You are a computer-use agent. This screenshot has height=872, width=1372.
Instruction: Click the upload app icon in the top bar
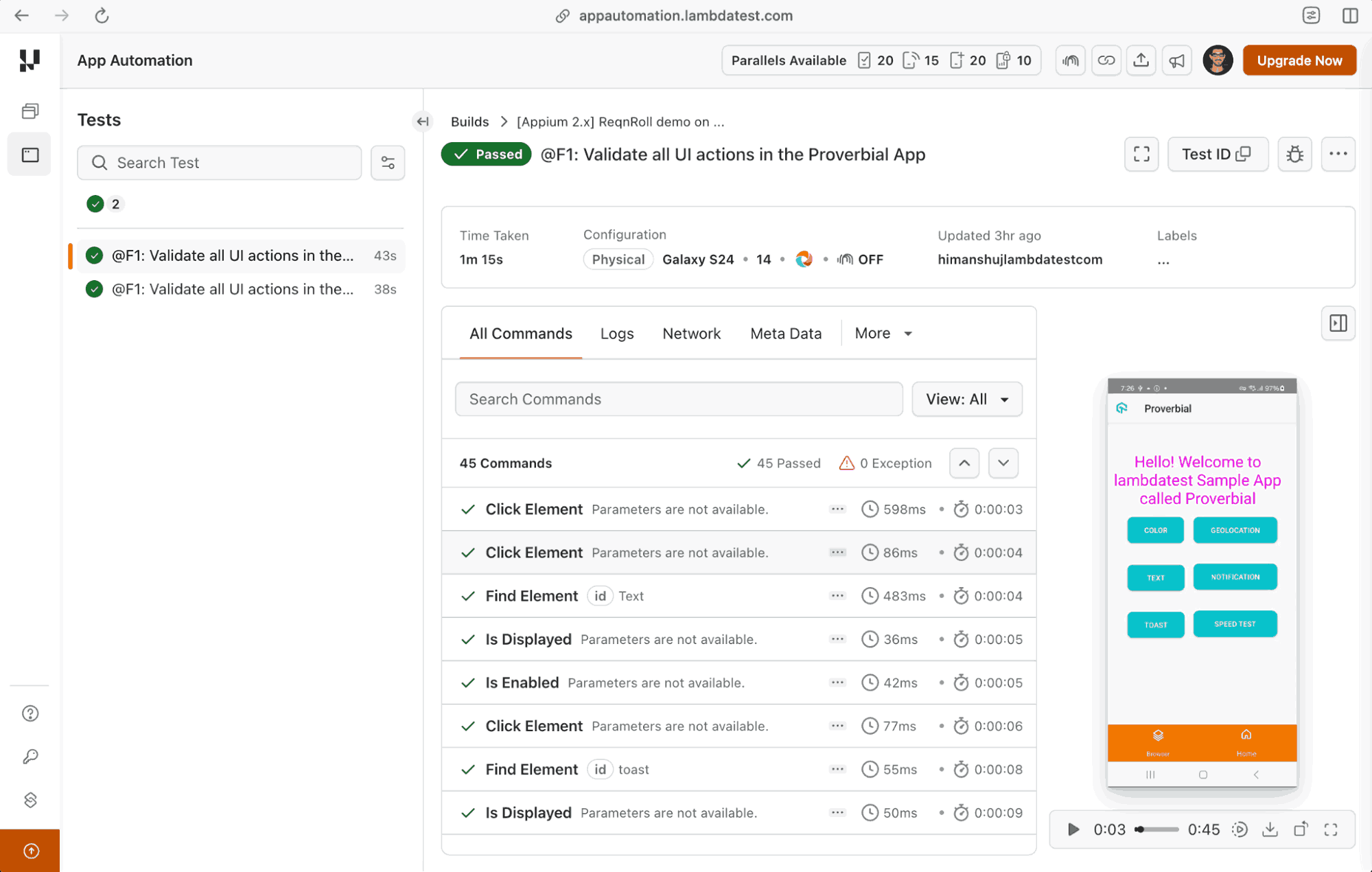(x=1141, y=60)
